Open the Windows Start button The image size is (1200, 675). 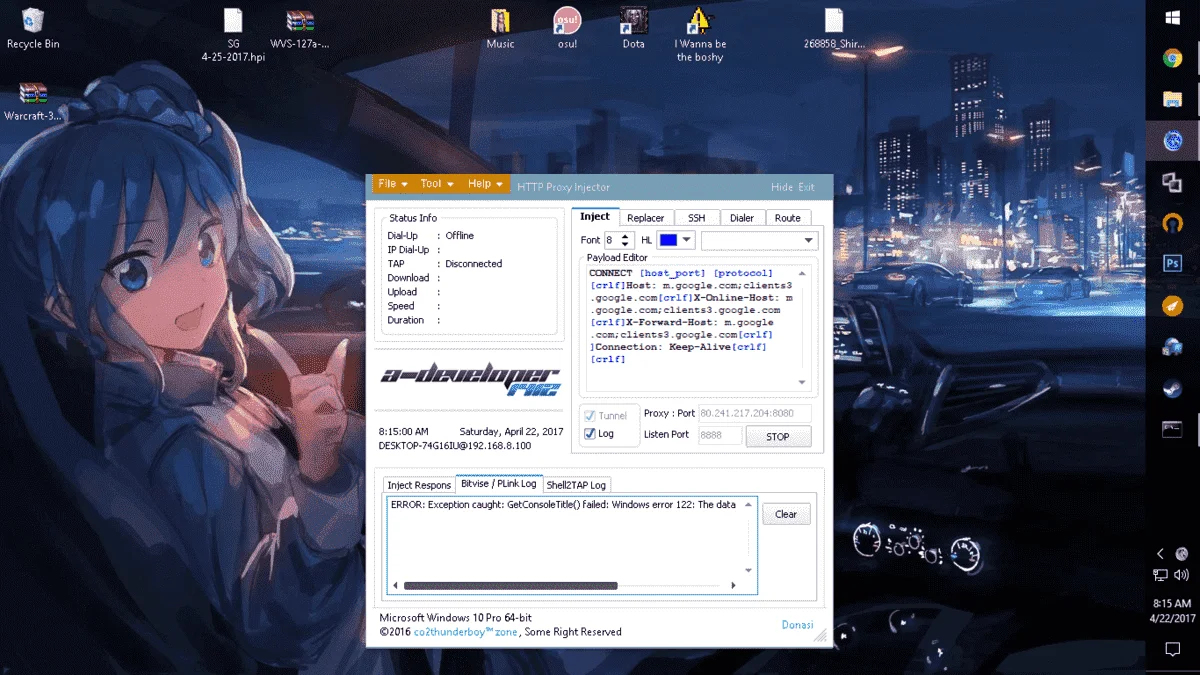click(x=1173, y=17)
